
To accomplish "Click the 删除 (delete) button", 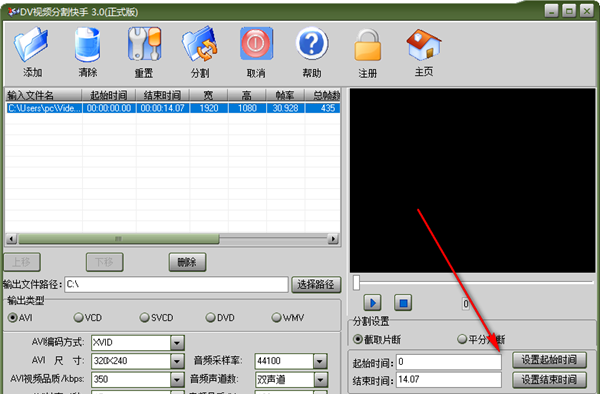I will click(187, 262).
